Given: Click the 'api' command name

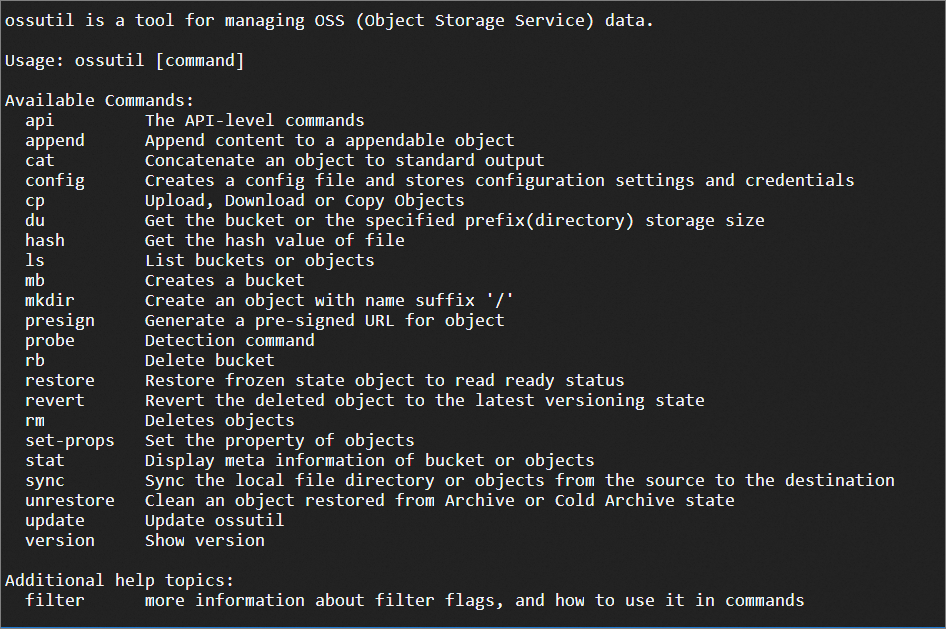Looking at the screenshot, I should pos(40,120).
